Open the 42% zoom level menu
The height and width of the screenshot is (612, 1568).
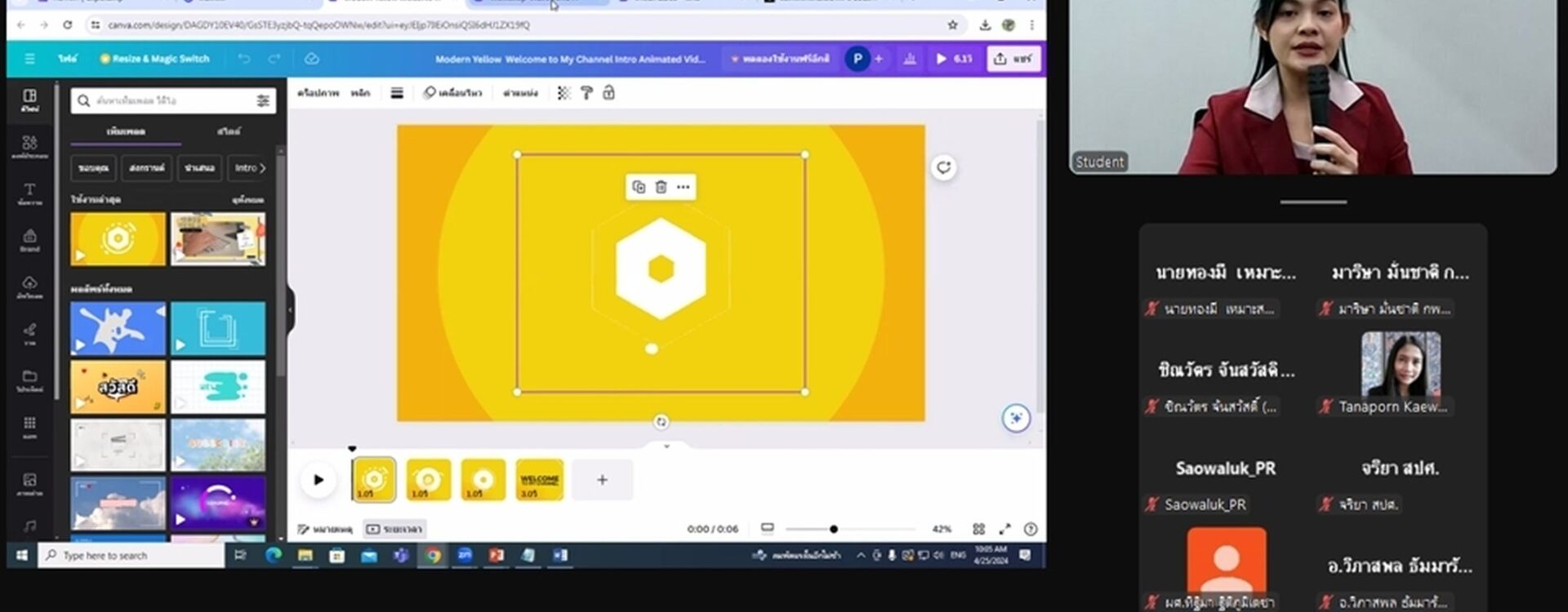tap(942, 530)
